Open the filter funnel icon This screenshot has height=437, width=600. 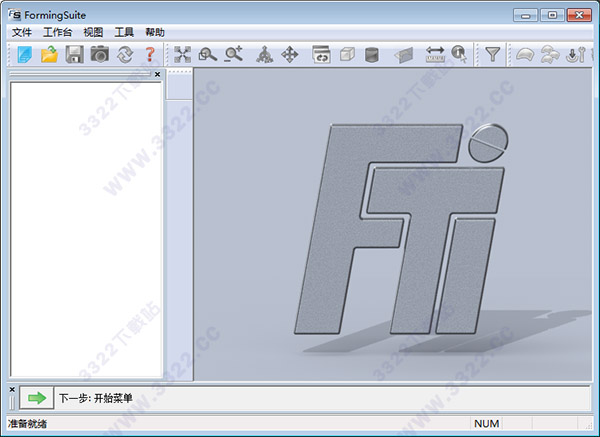(492, 54)
